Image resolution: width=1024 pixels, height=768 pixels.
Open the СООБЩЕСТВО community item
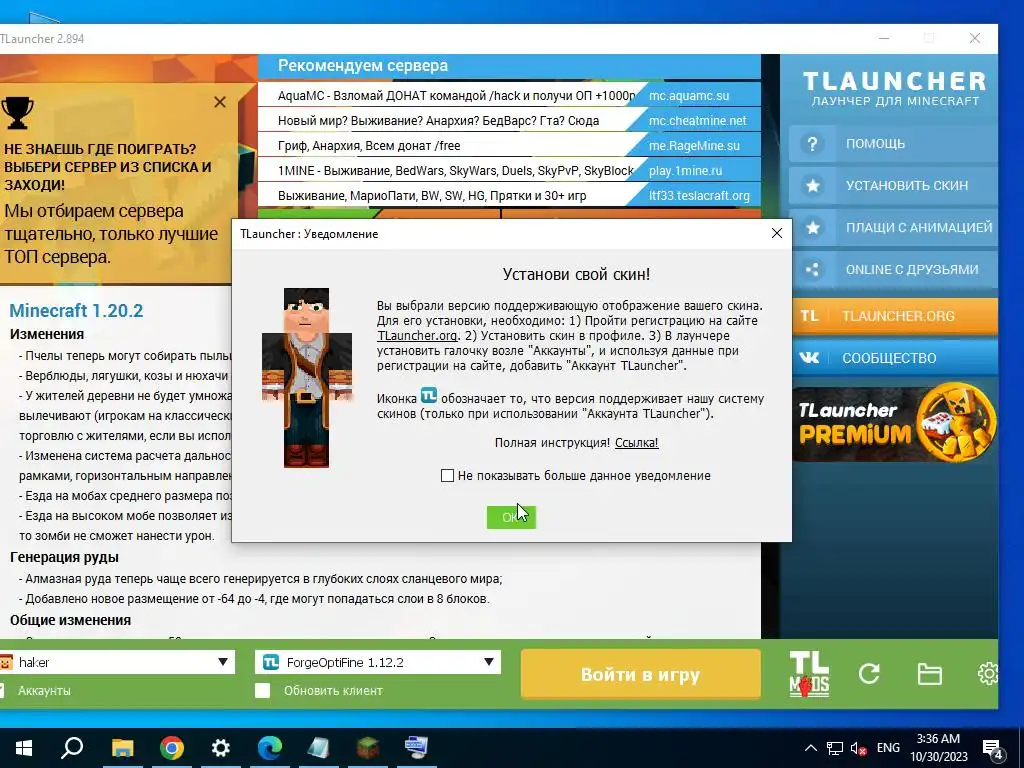(895, 358)
